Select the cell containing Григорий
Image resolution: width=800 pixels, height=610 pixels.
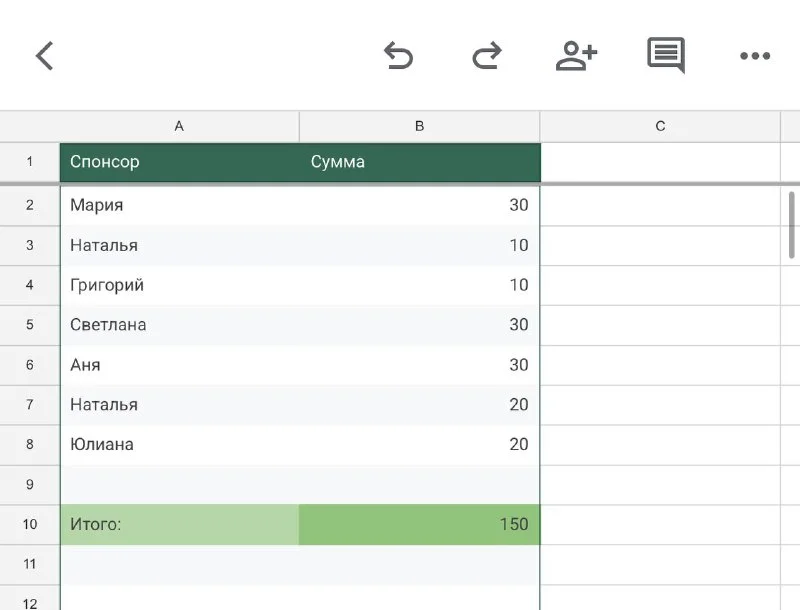coord(180,285)
